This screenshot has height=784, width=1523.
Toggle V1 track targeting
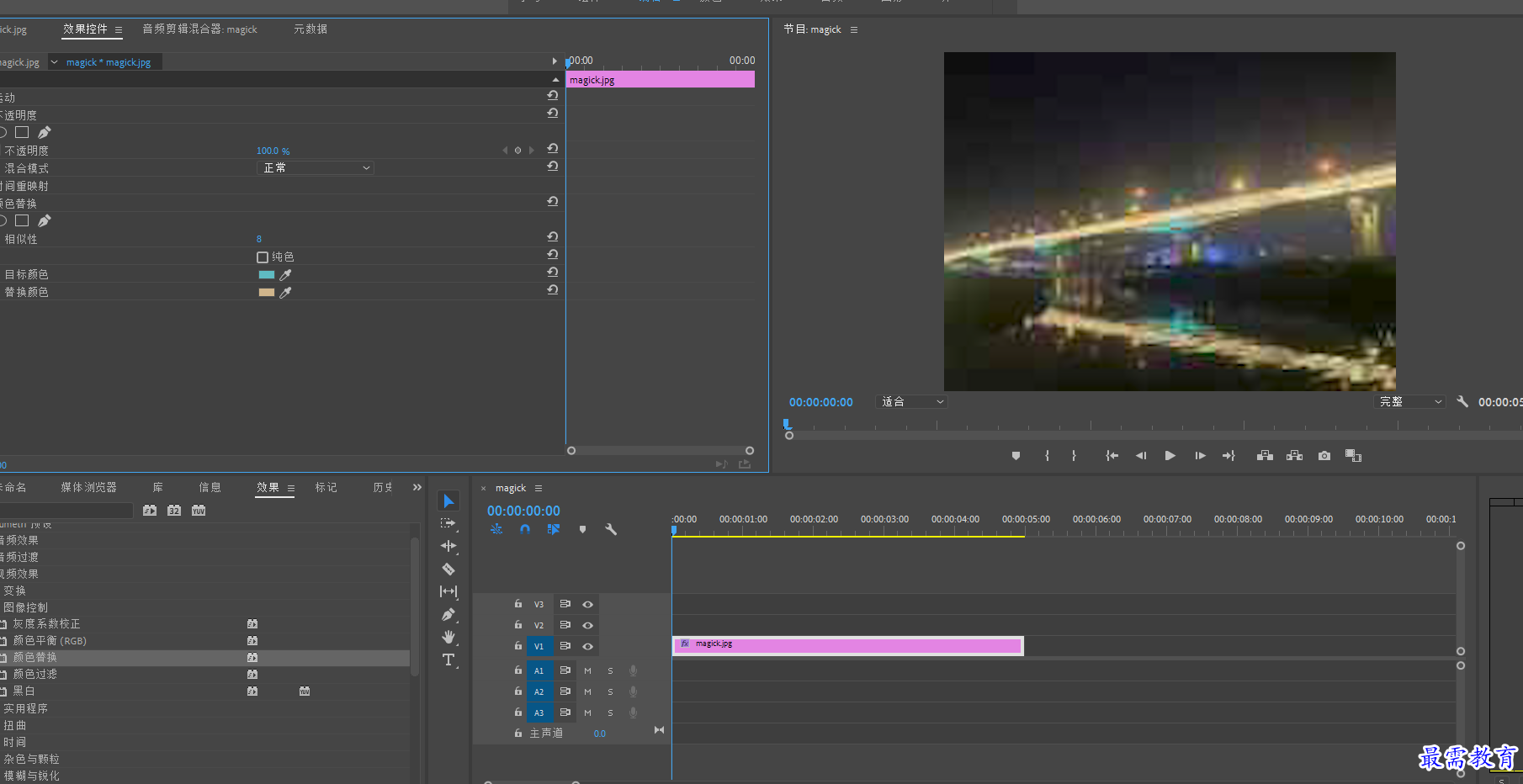[x=539, y=646]
